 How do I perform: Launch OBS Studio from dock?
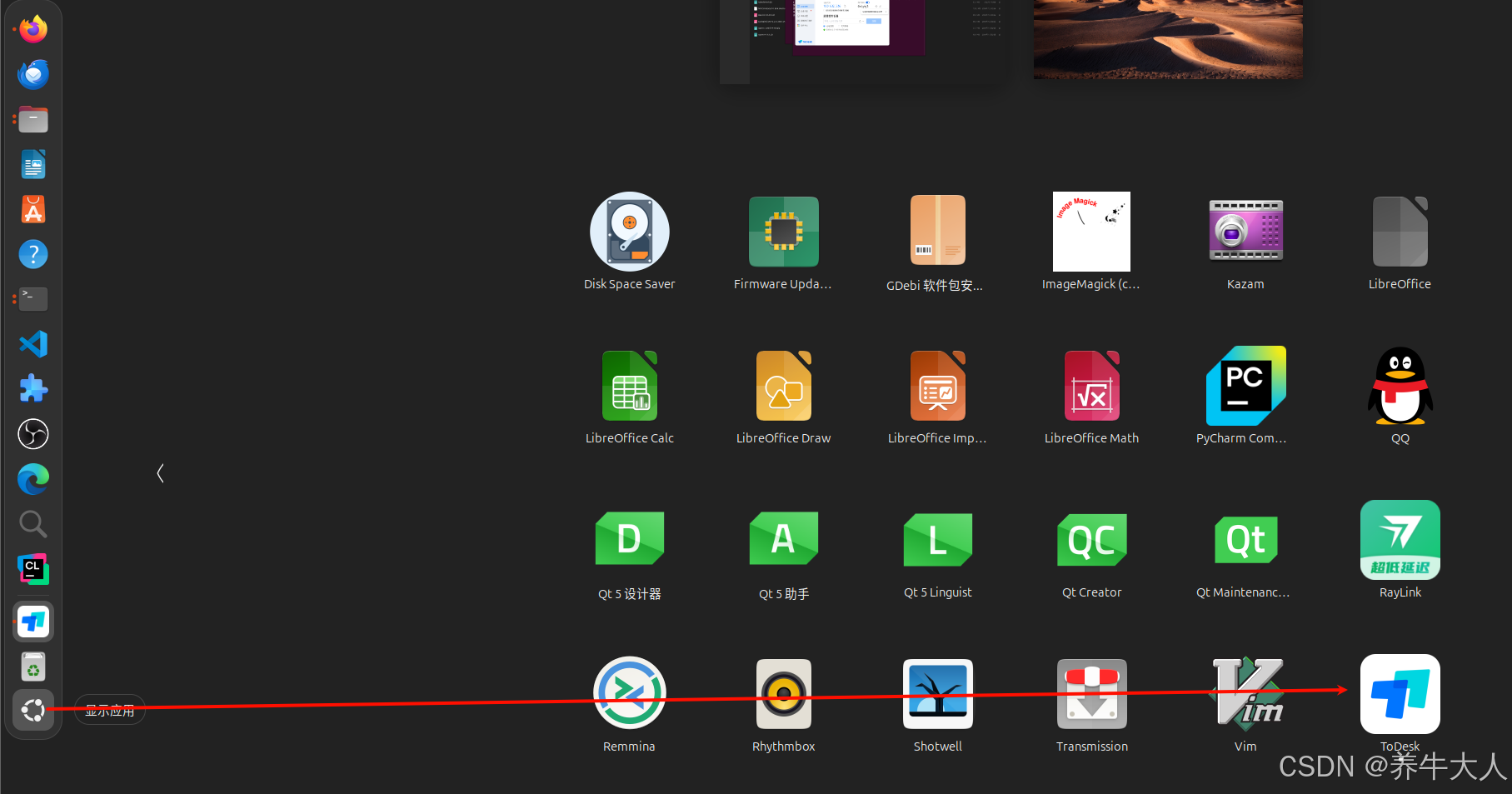coord(33,434)
